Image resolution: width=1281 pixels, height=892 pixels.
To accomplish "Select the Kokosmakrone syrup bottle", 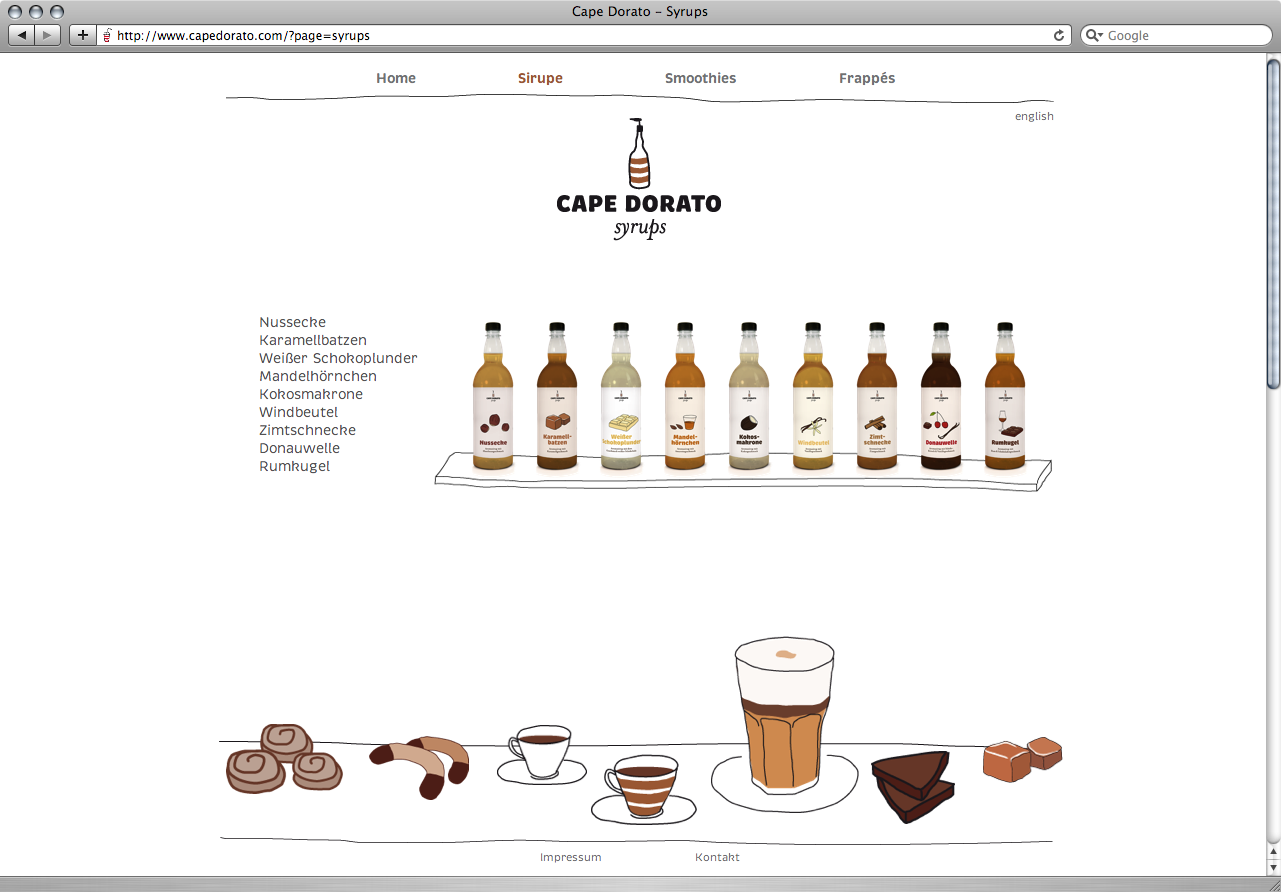I will tap(749, 396).
